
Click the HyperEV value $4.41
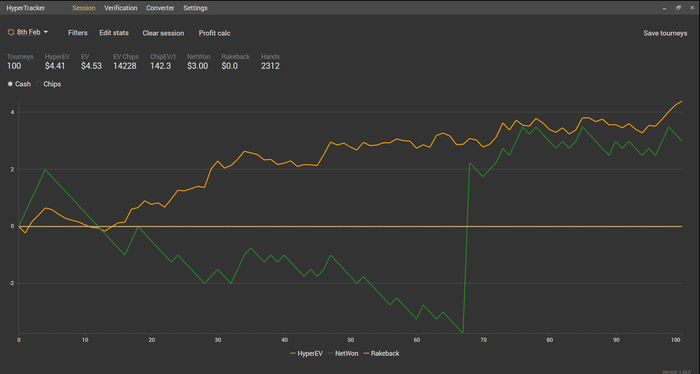click(x=55, y=66)
